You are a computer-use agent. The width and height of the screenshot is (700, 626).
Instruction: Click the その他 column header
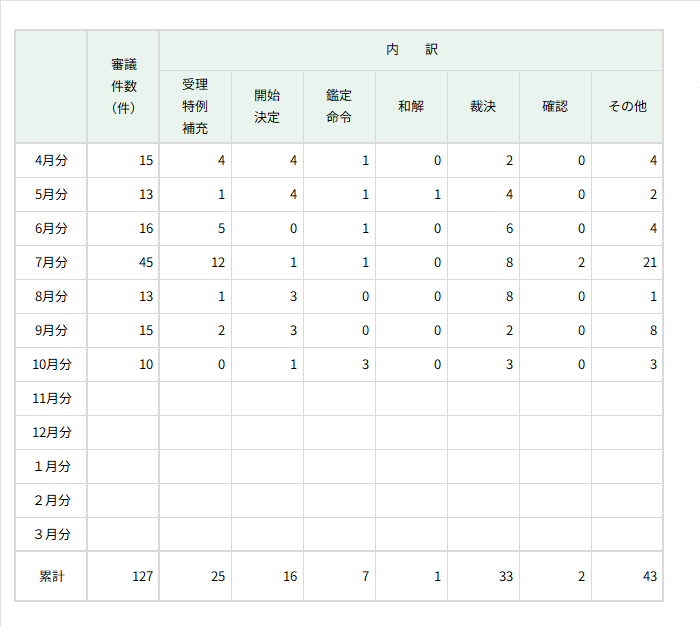coord(627,106)
